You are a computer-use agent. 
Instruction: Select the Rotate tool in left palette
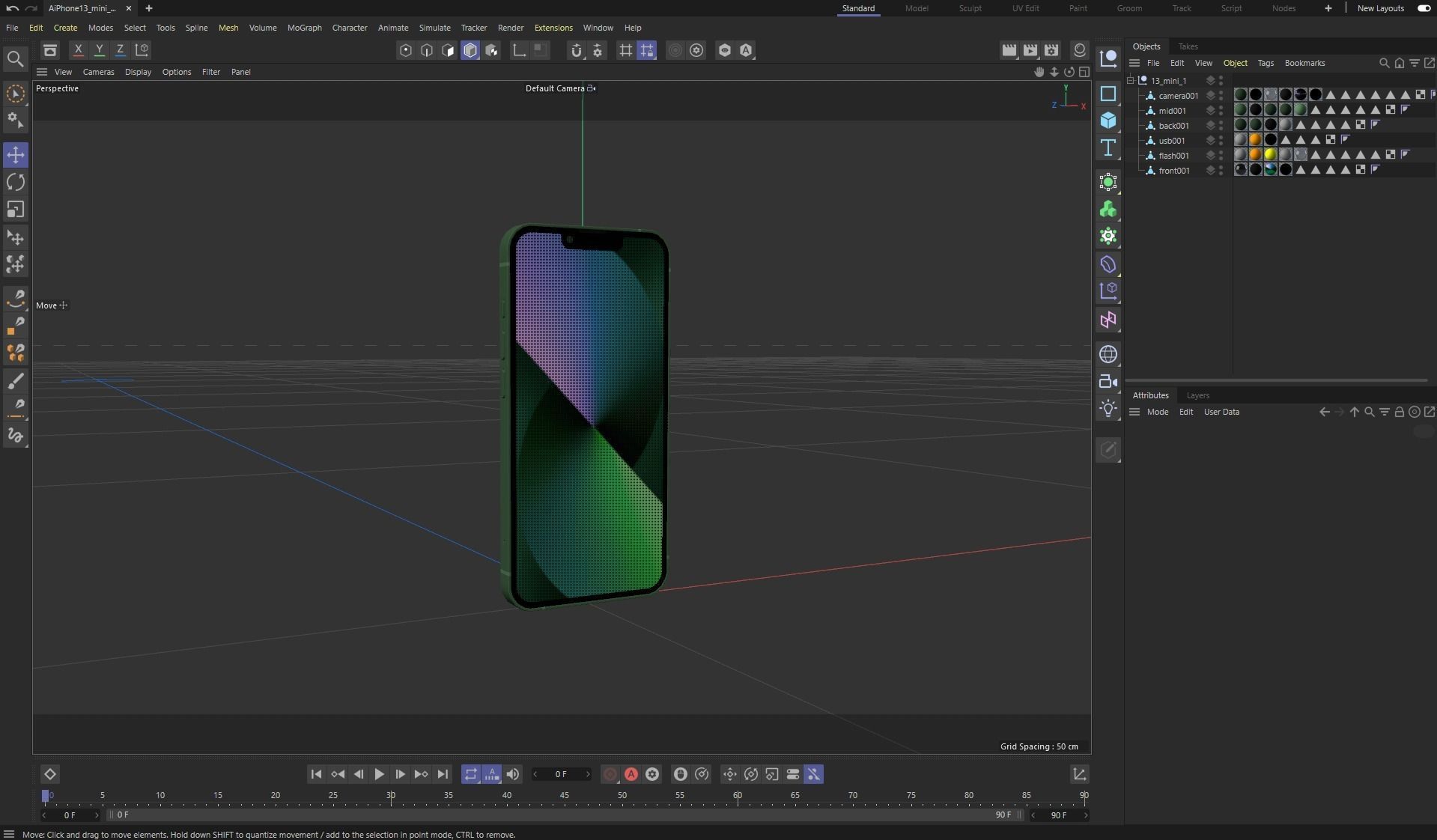click(x=16, y=182)
